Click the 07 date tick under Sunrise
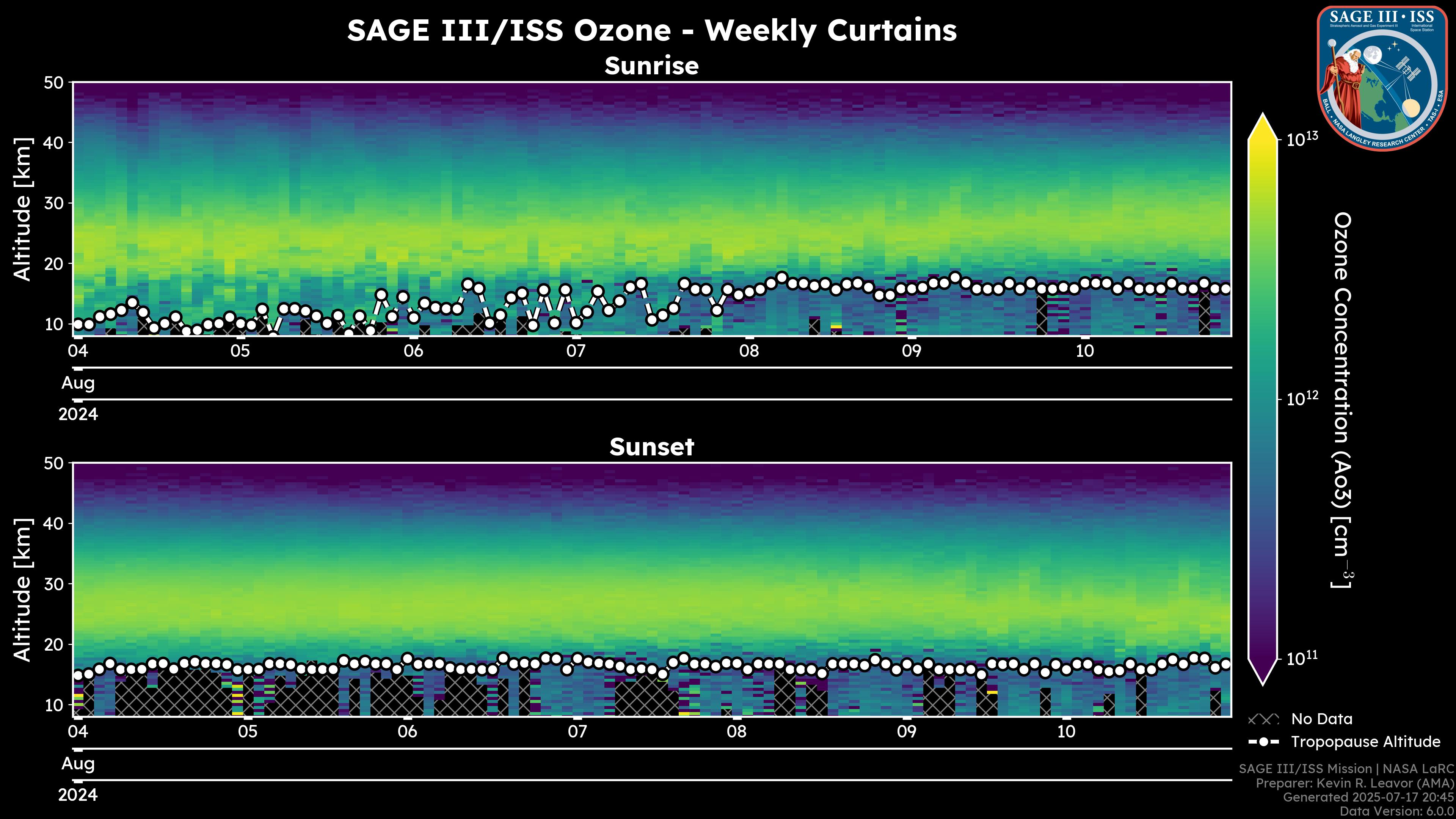The width and height of the screenshot is (1456, 819). 576,351
